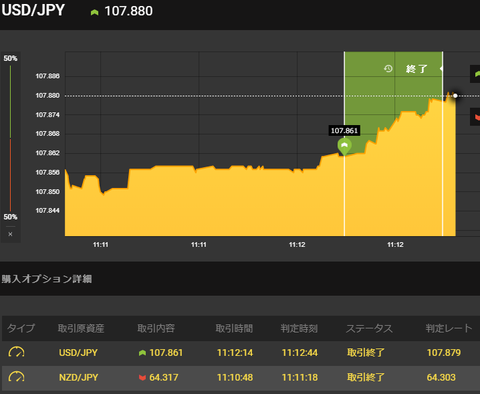Click the green entry marker pin on chart
The height and width of the screenshot is (394, 480).
pyautogui.click(x=344, y=147)
